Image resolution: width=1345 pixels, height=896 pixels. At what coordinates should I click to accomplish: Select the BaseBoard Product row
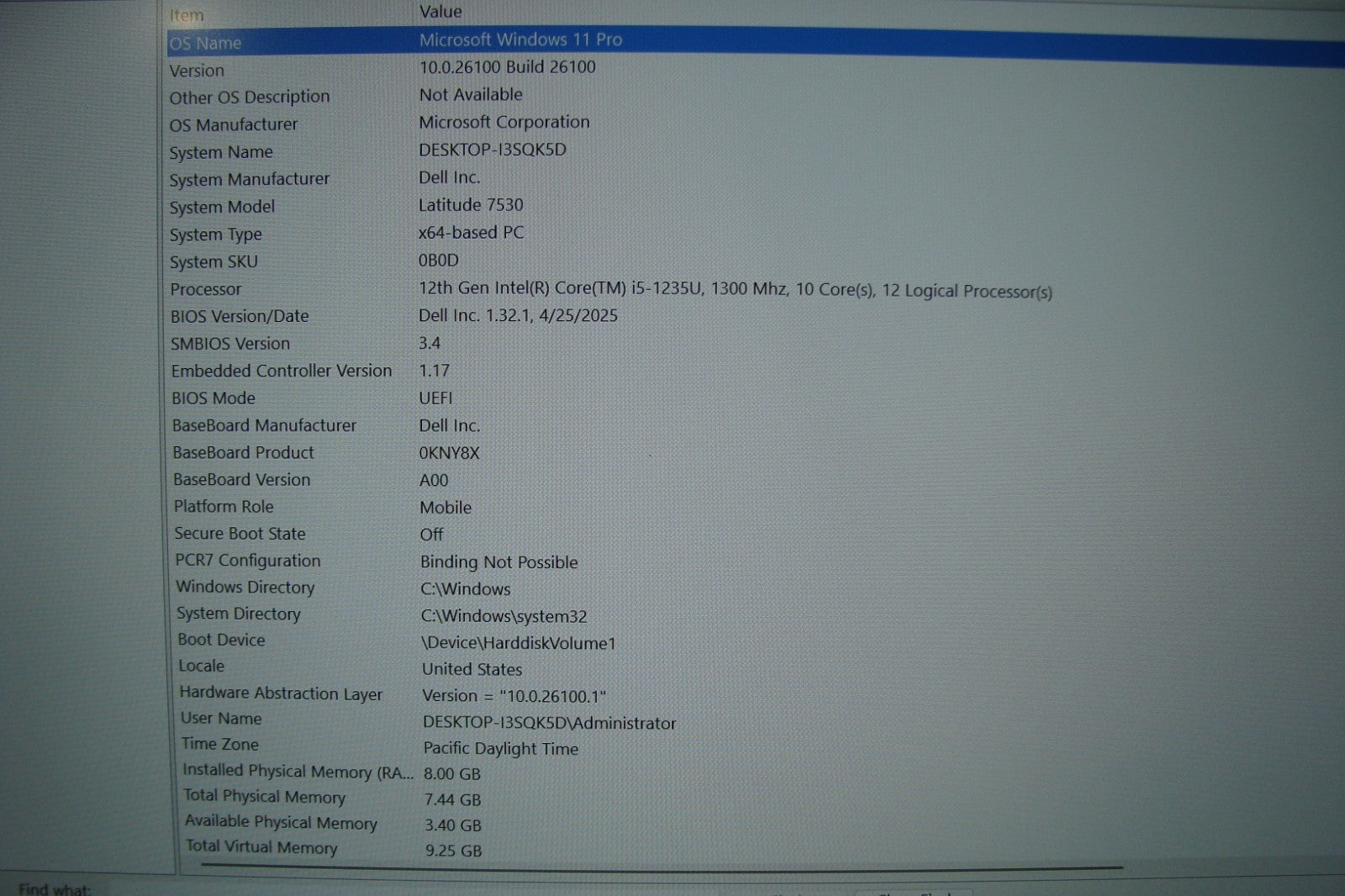[243, 452]
